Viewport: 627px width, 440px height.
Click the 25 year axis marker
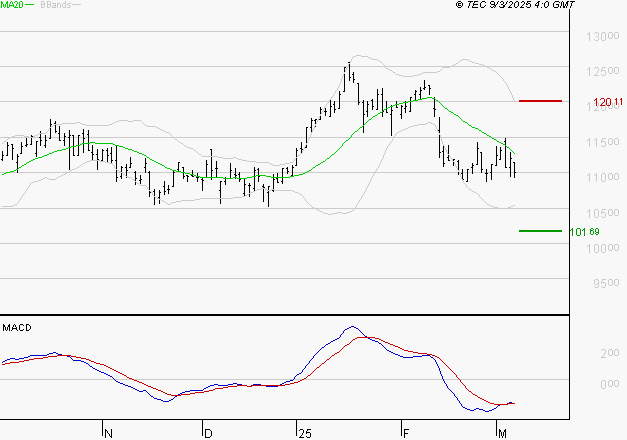305,434
